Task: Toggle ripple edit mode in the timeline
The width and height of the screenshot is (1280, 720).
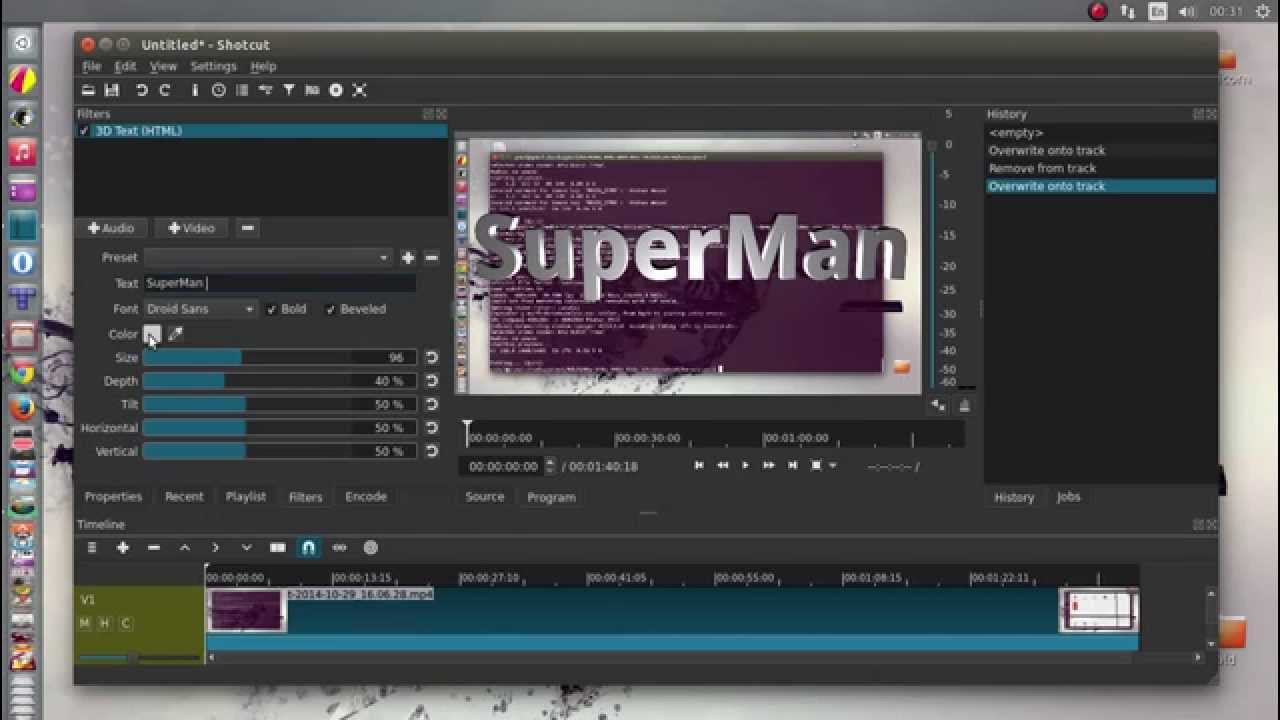Action: pyautogui.click(x=340, y=548)
